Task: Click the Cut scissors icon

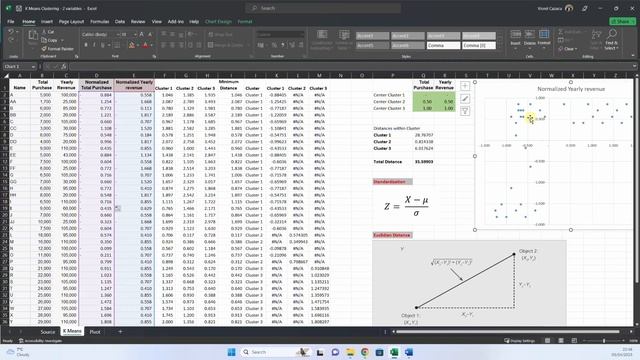Action: coord(45,32)
